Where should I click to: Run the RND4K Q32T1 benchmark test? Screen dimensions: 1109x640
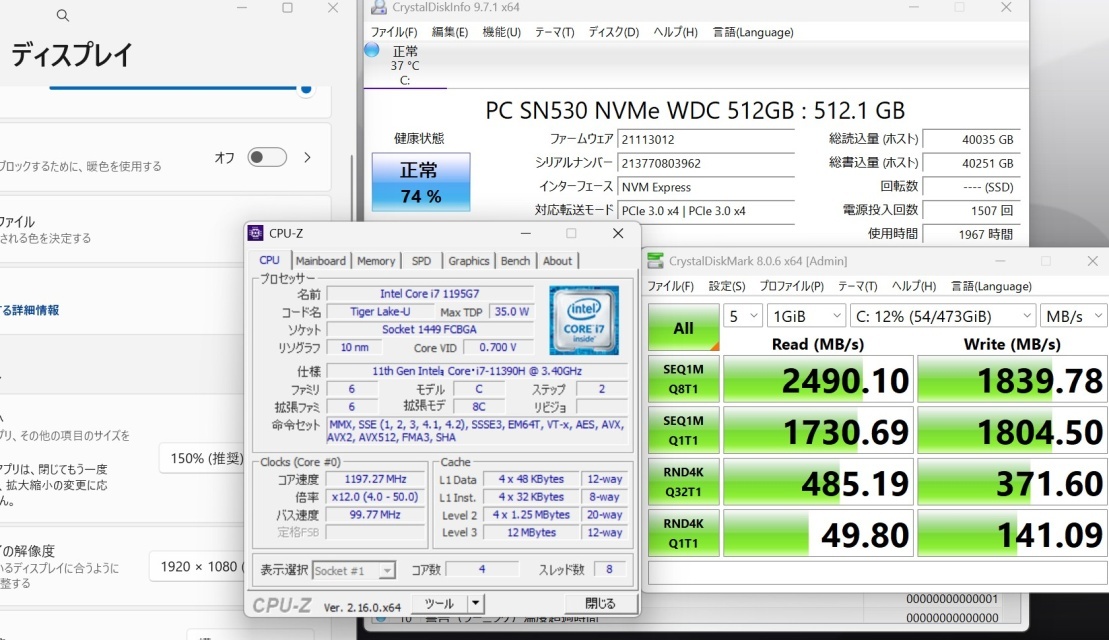(683, 482)
